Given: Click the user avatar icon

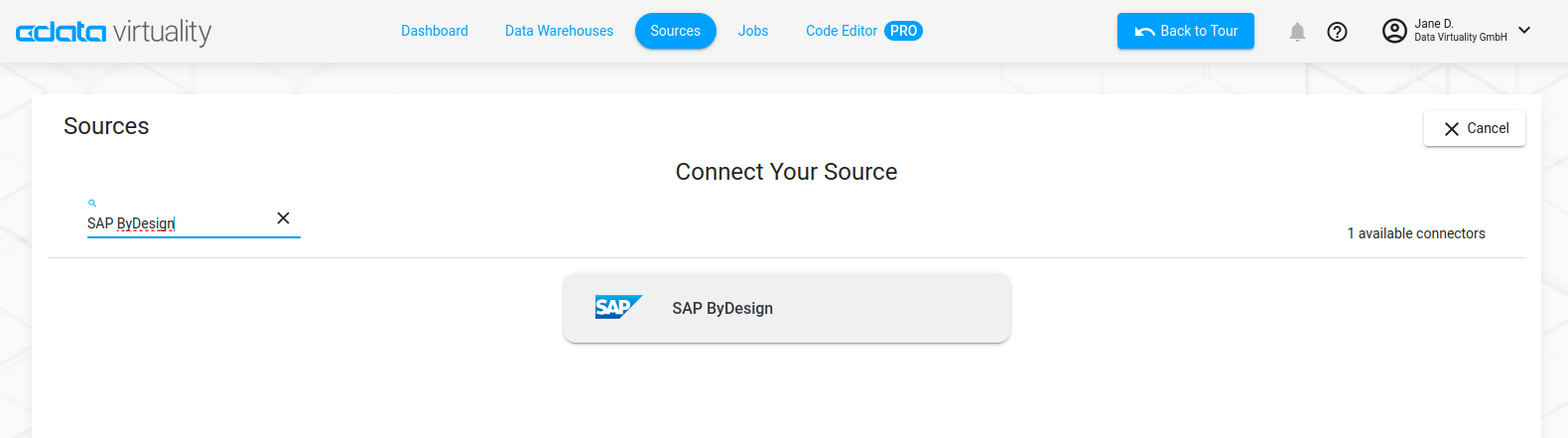Looking at the screenshot, I should pos(1394,31).
